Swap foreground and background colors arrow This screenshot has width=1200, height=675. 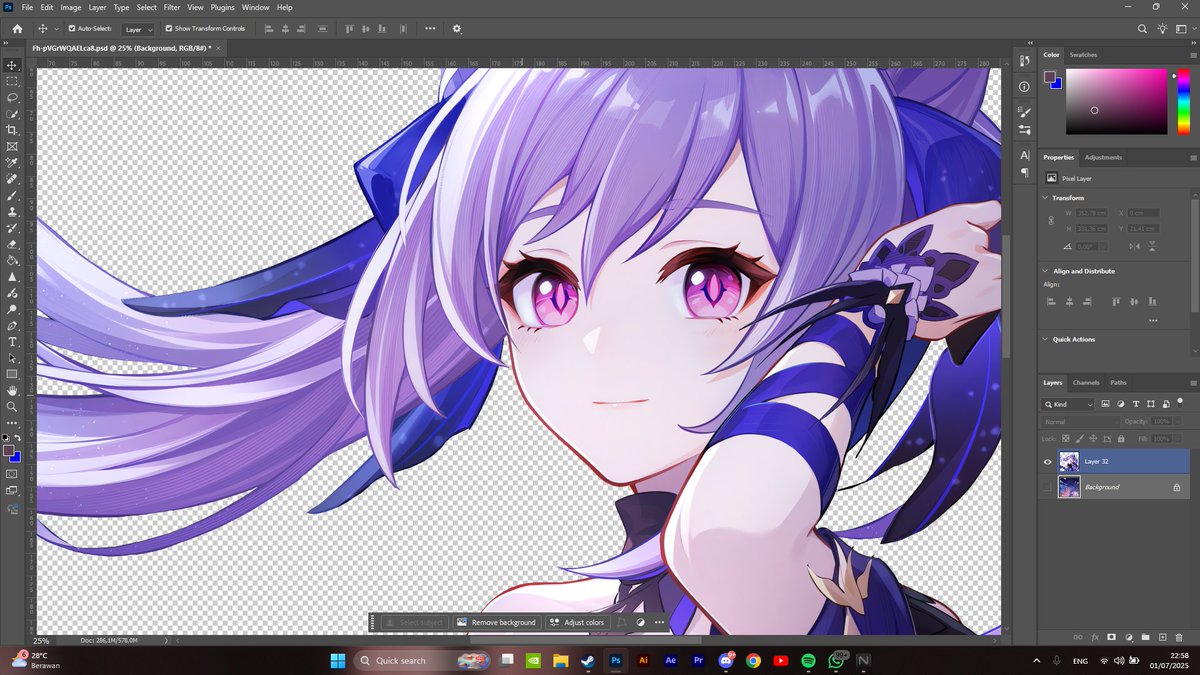pos(18,438)
